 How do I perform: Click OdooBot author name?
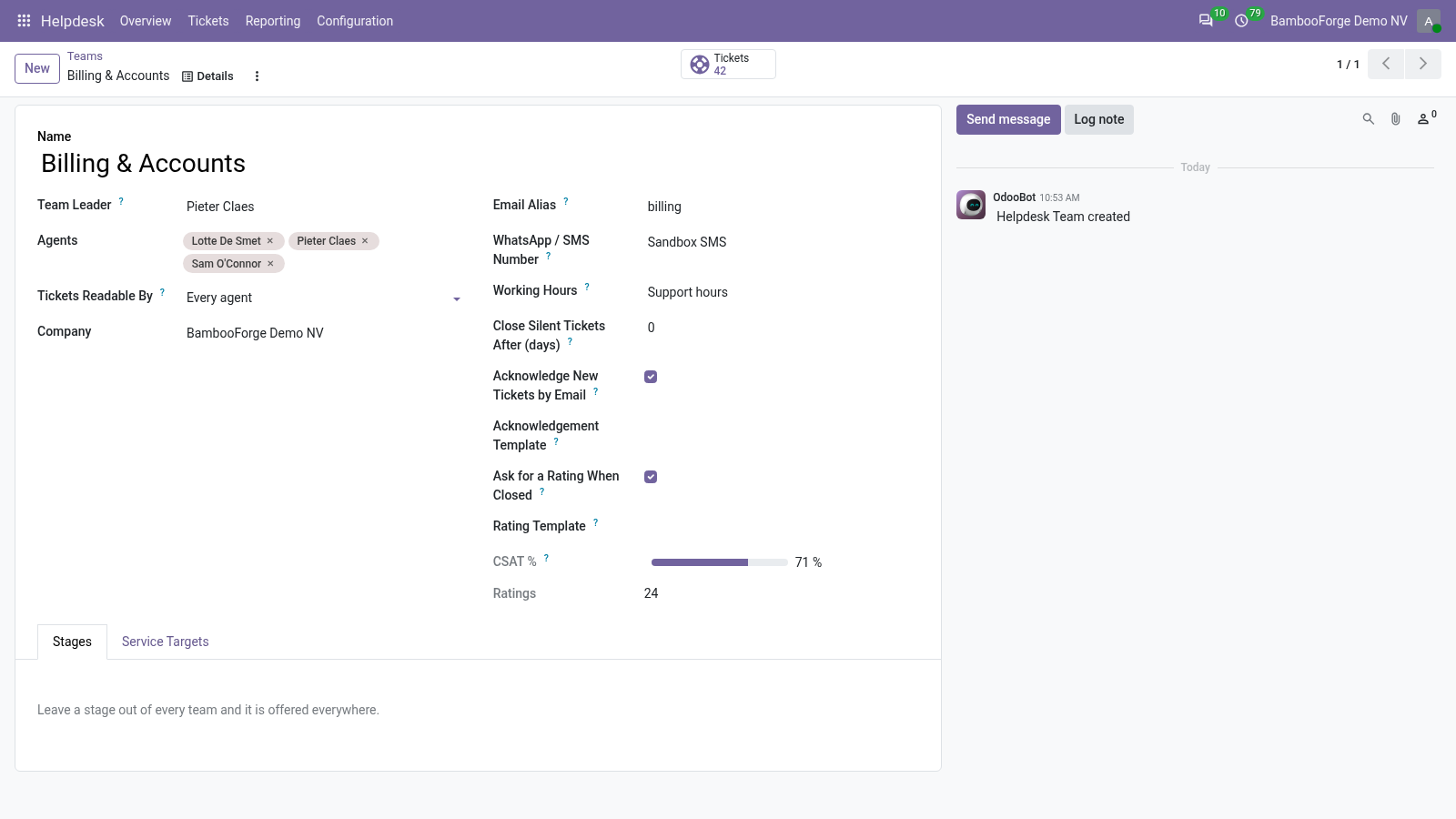1014,197
